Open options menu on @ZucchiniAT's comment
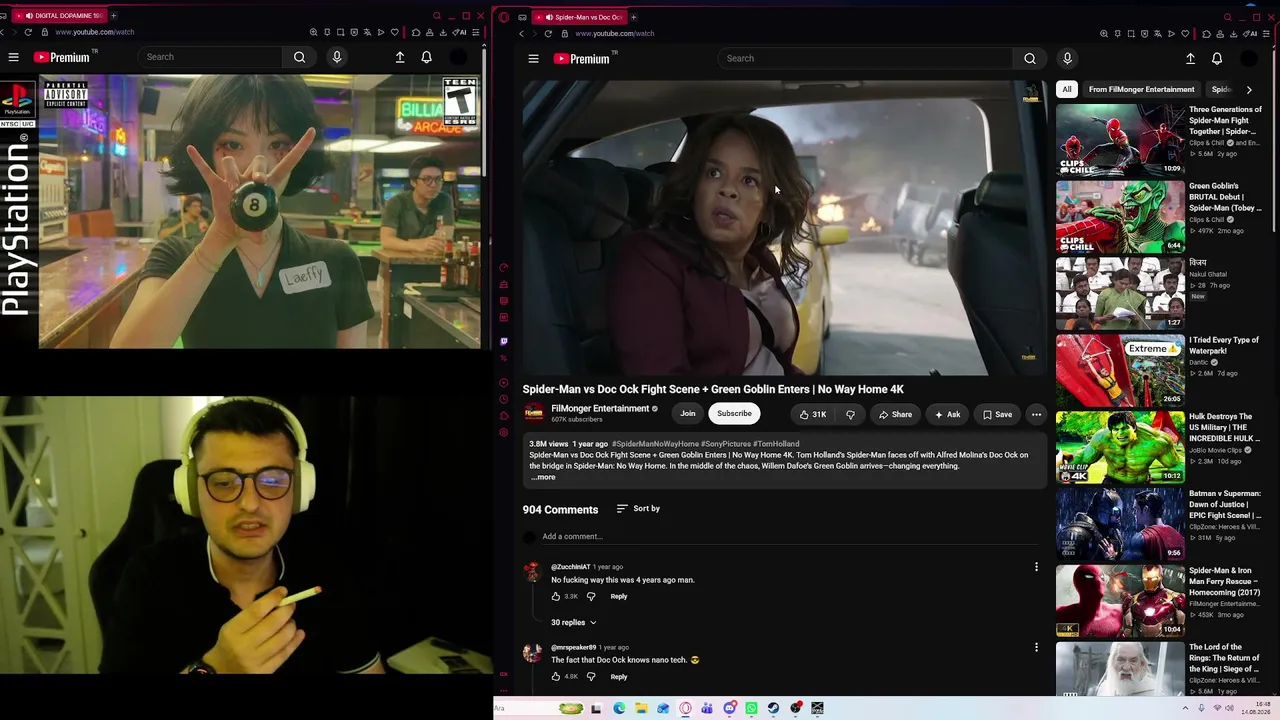The height and width of the screenshot is (720, 1280). click(1036, 567)
